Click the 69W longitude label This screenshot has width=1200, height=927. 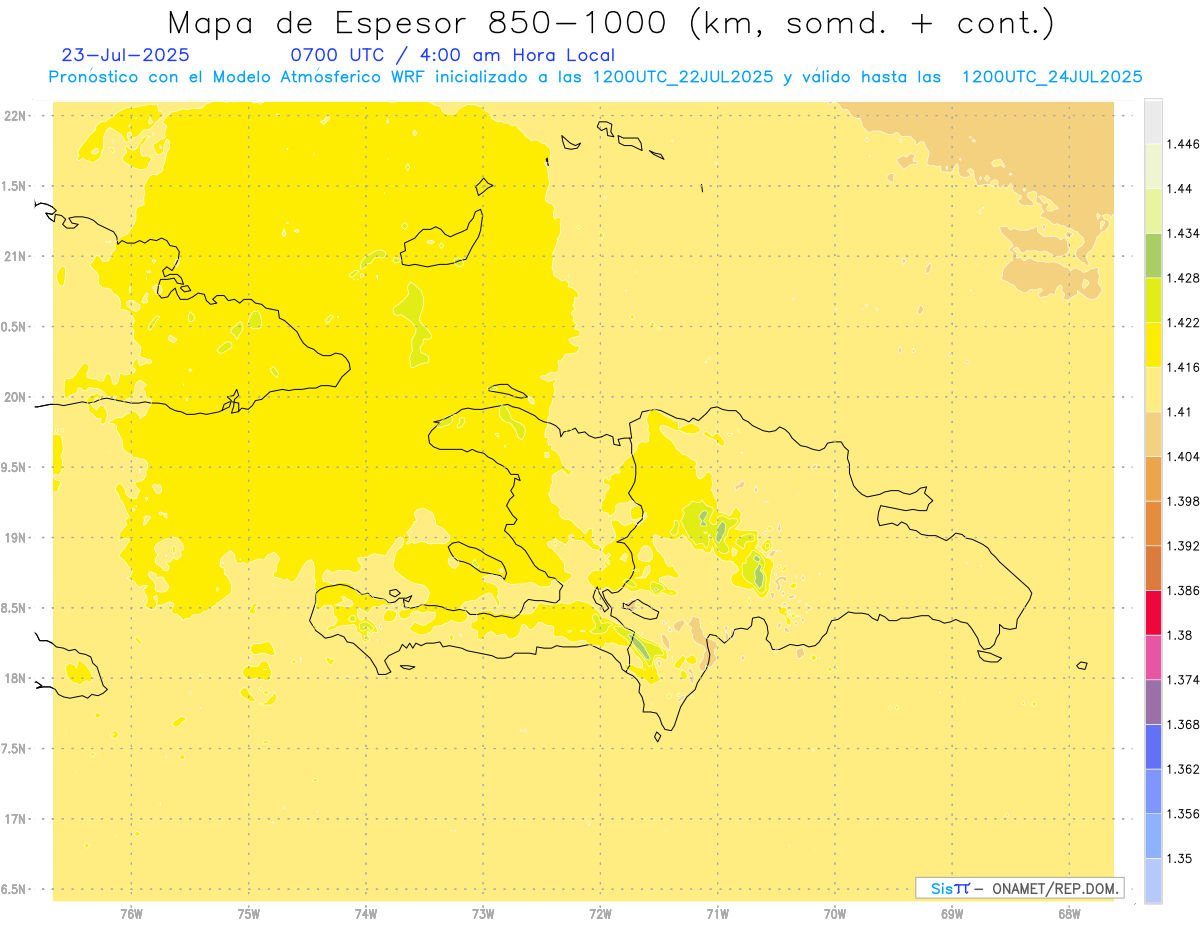[x=952, y=914]
